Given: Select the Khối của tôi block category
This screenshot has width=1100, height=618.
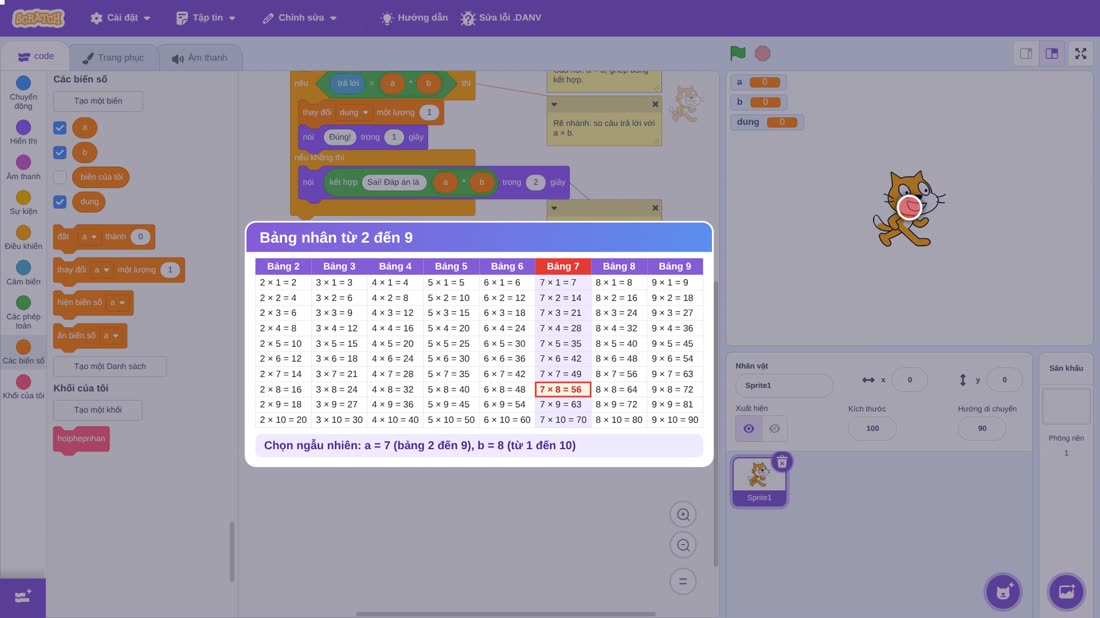Looking at the screenshot, I should tap(23, 387).
